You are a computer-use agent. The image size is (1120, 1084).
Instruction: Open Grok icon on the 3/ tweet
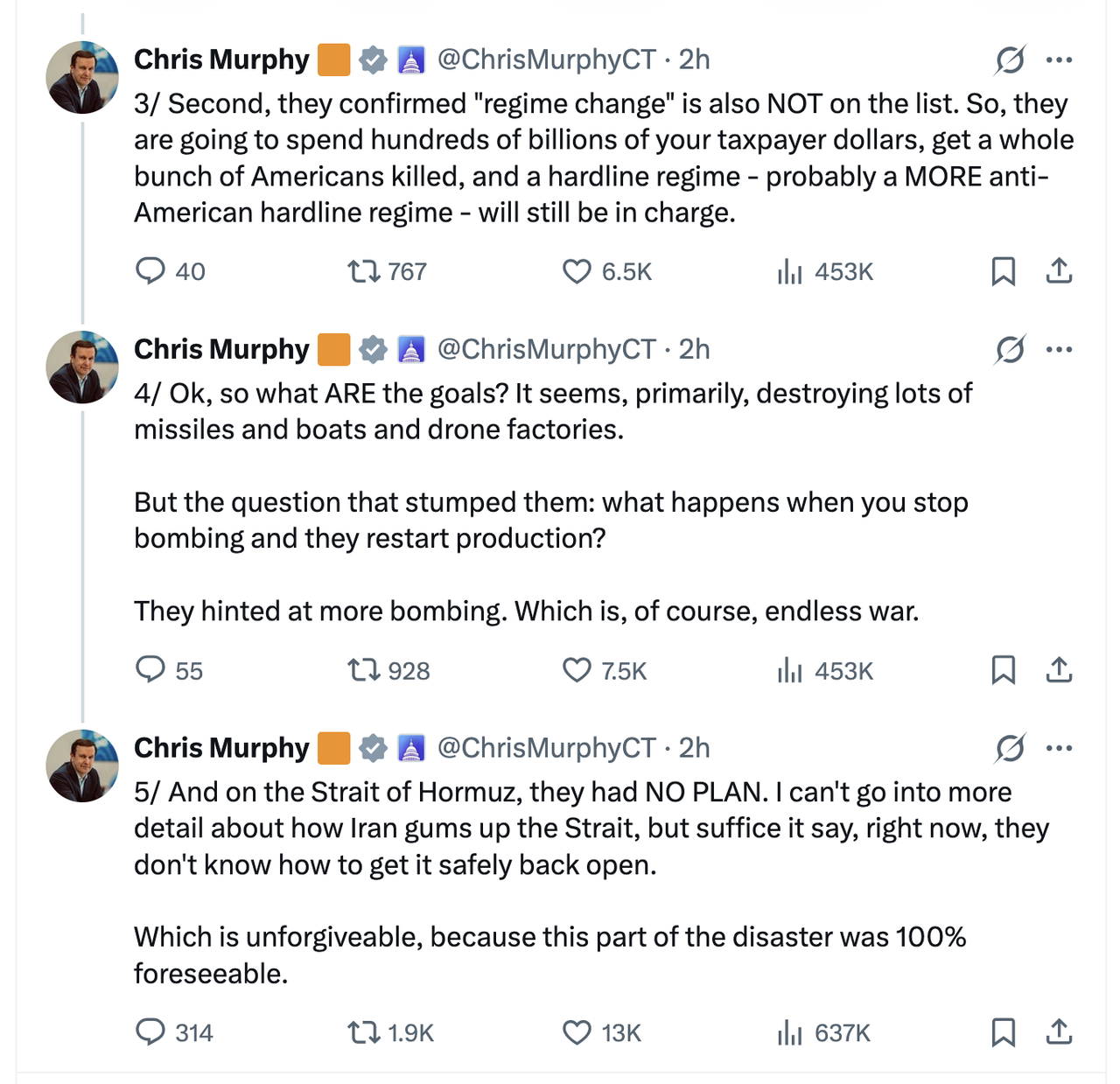tap(1010, 59)
